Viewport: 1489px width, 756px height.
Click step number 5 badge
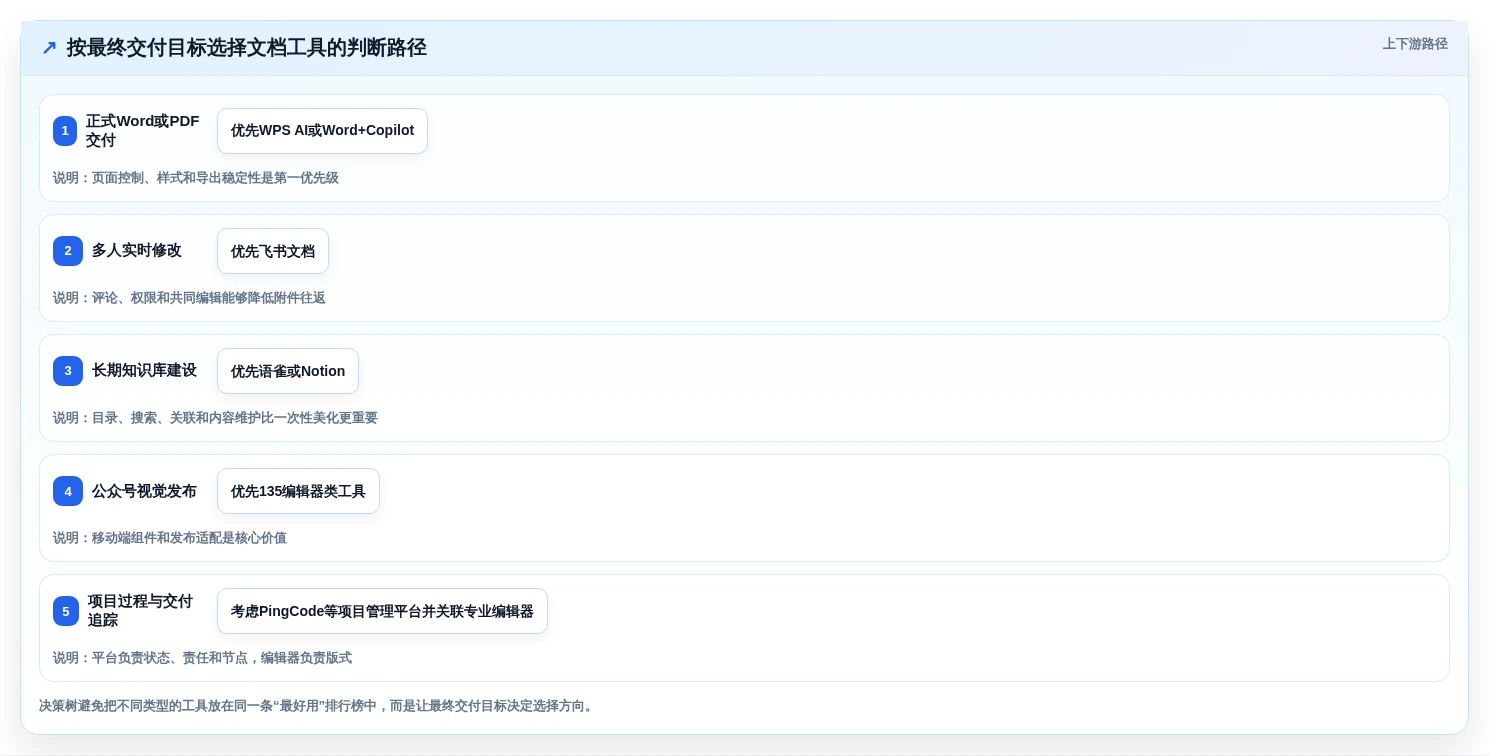pyautogui.click(x=66, y=611)
